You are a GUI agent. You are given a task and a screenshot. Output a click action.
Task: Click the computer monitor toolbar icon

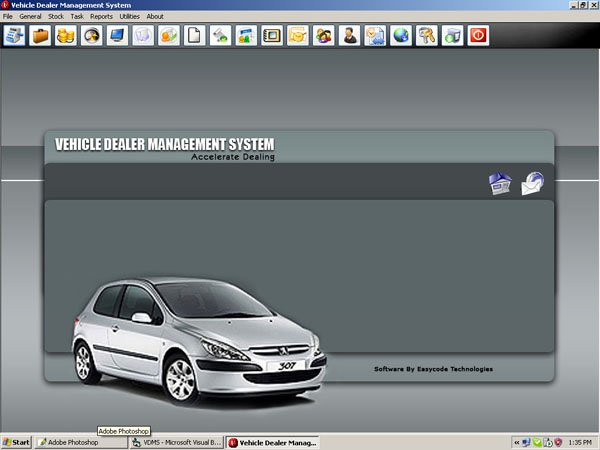[118, 36]
